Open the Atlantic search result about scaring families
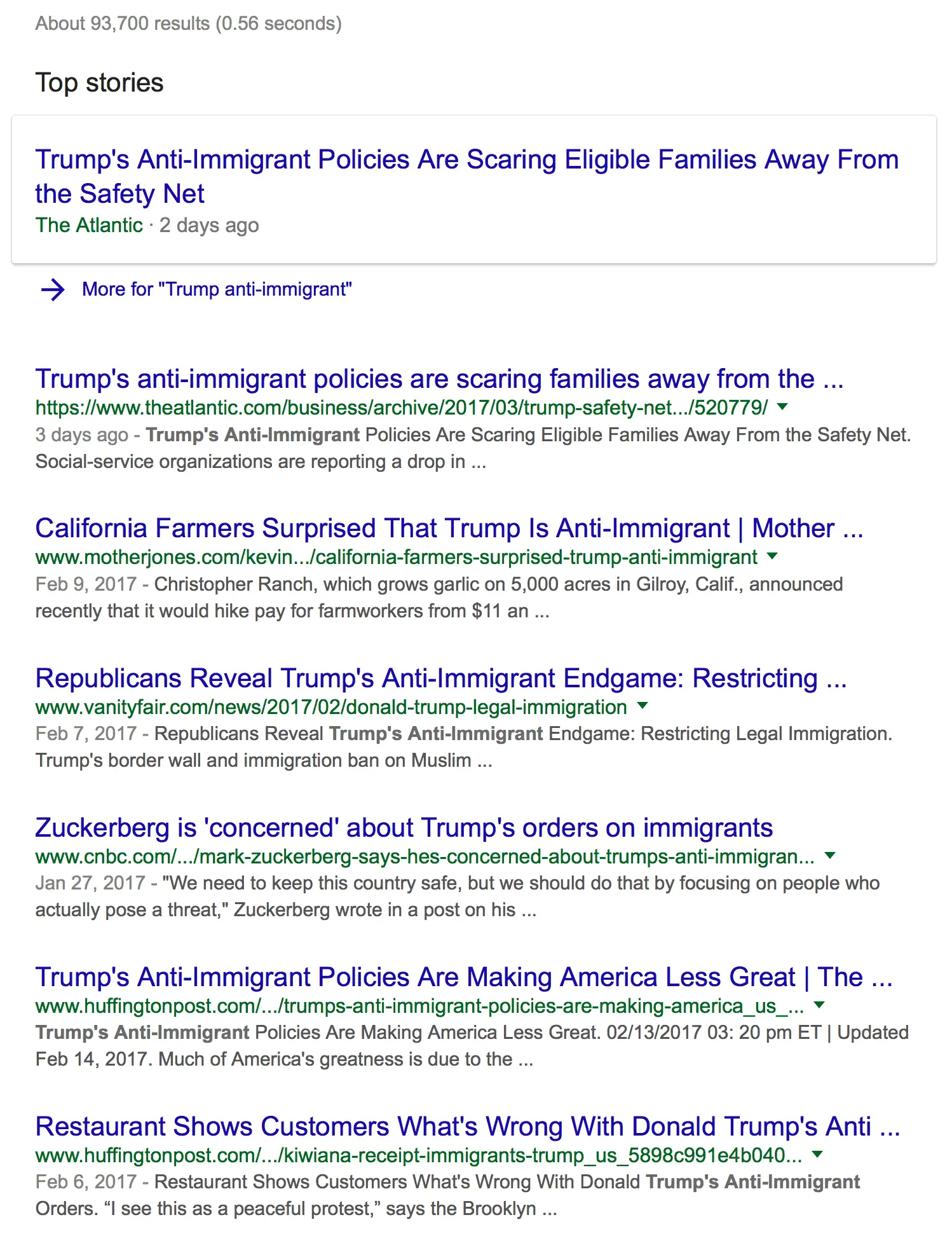 439,379
